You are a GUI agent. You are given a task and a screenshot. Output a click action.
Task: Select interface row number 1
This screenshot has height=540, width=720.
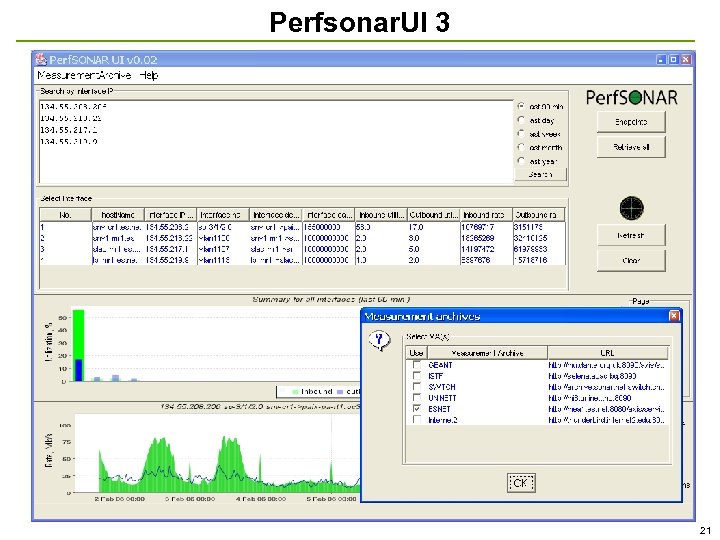point(302,227)
